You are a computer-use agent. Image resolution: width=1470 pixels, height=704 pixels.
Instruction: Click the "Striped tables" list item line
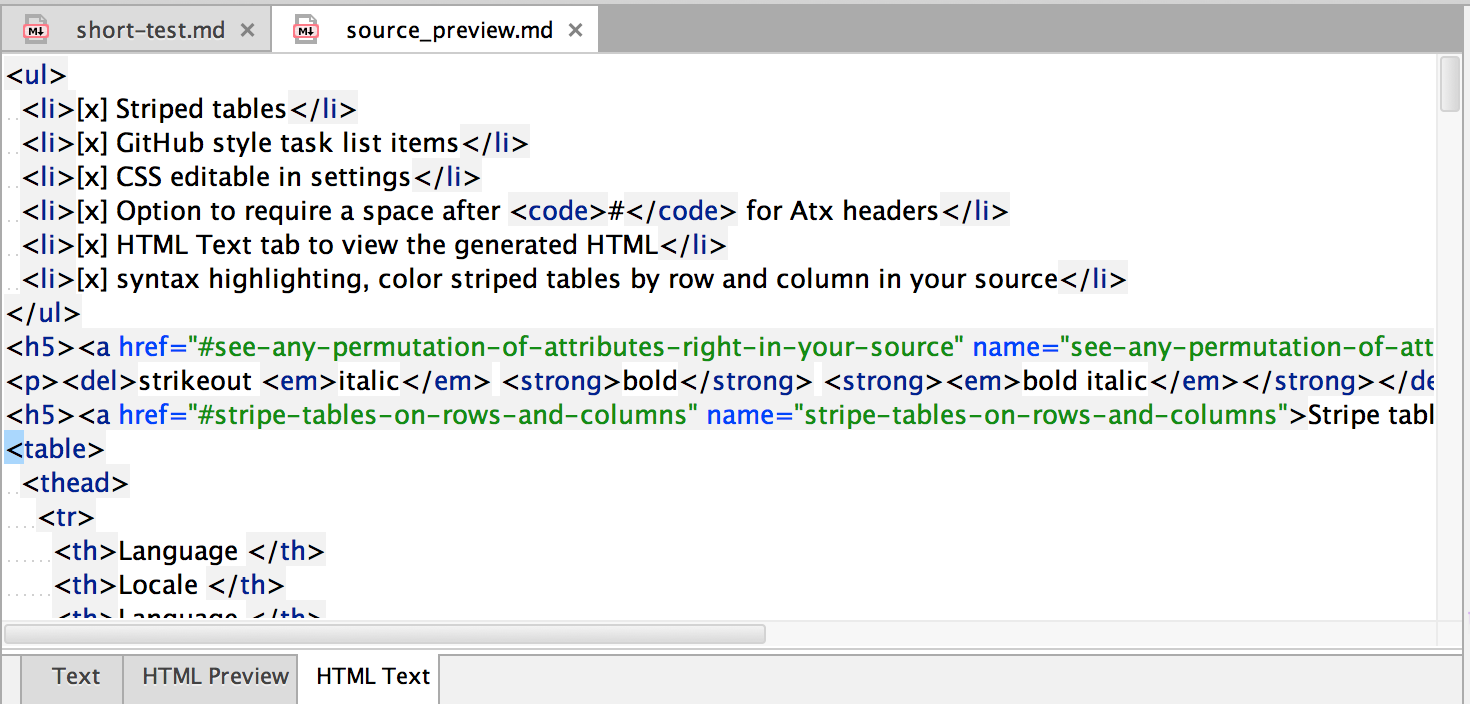190,109
